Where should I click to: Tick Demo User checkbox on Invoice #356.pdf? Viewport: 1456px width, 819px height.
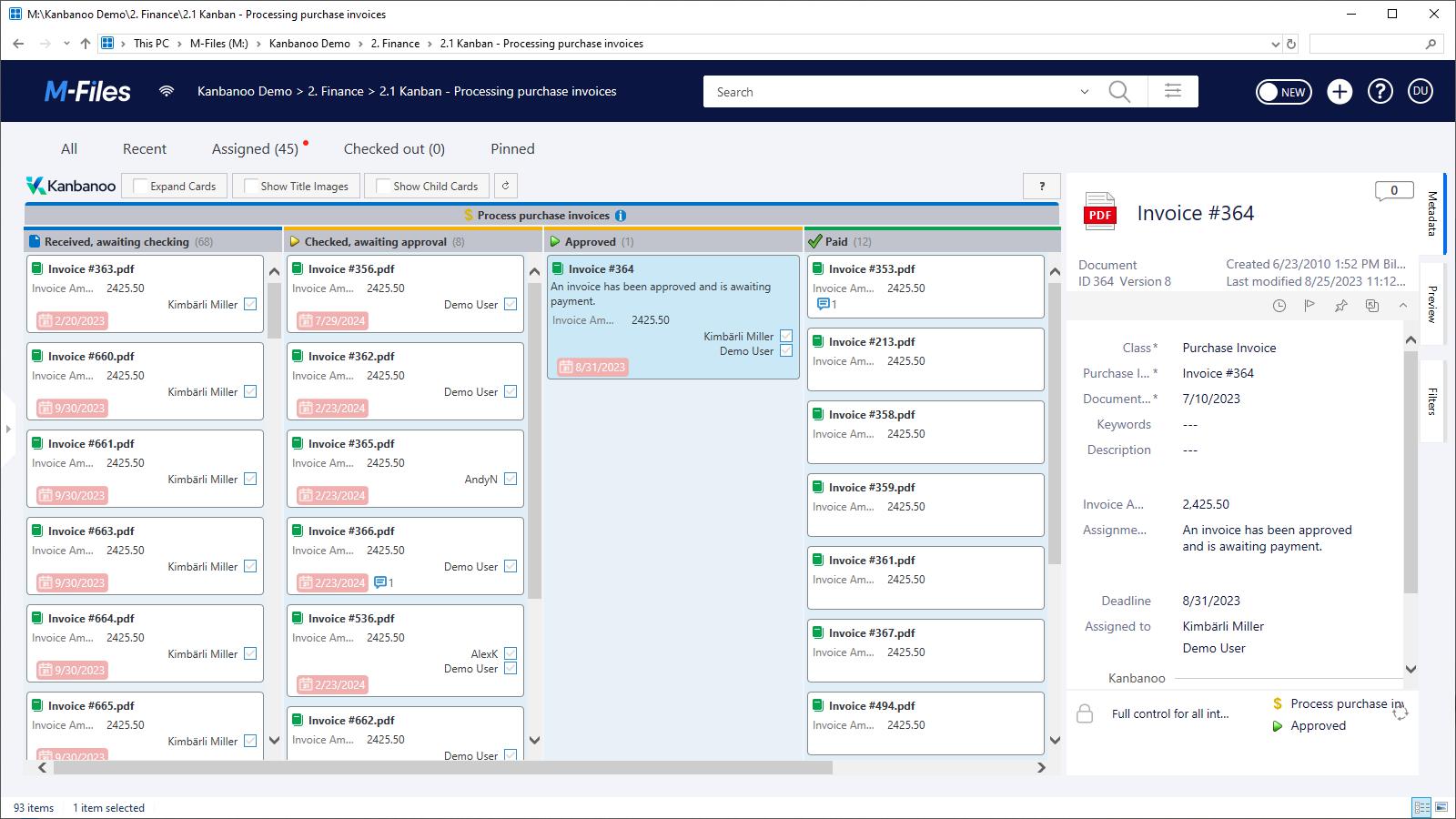point(511,304)
